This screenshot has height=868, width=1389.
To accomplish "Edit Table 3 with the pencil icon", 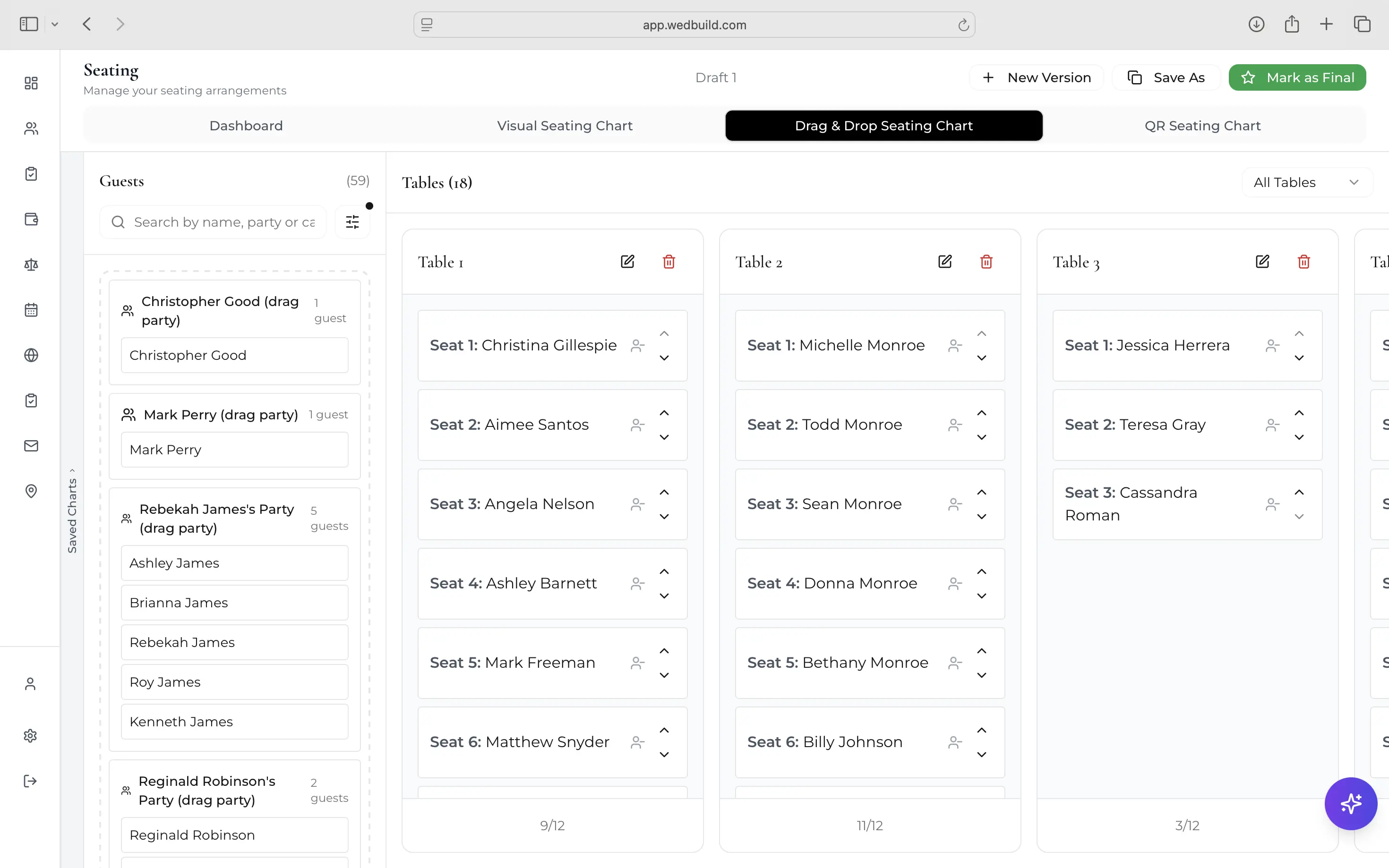I will pyautogui.click(x=1263, y=262).
